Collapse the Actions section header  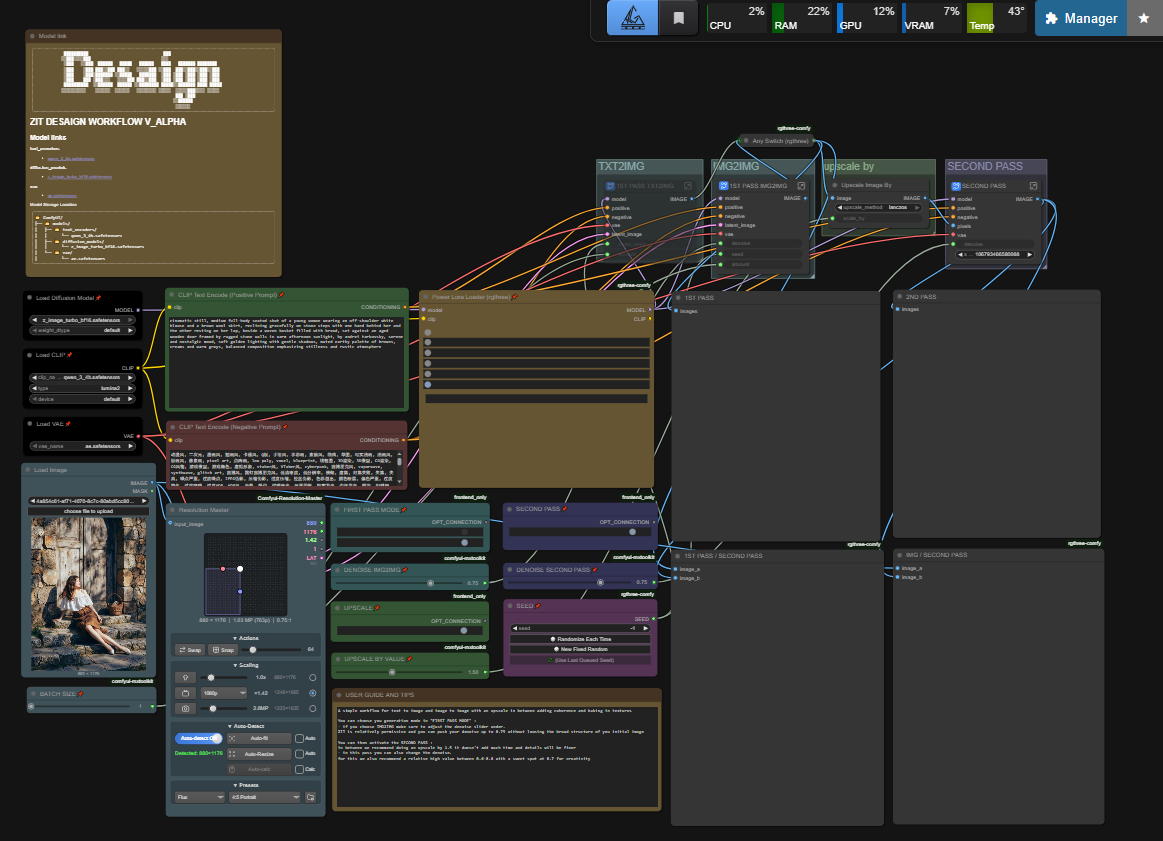246,636
